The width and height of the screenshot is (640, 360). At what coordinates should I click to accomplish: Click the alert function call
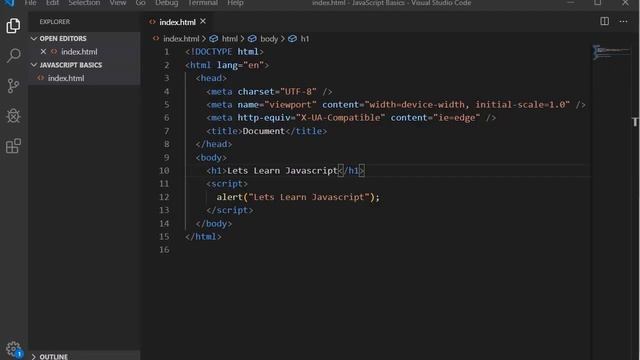pyautogui.click(x=298, y=197)
